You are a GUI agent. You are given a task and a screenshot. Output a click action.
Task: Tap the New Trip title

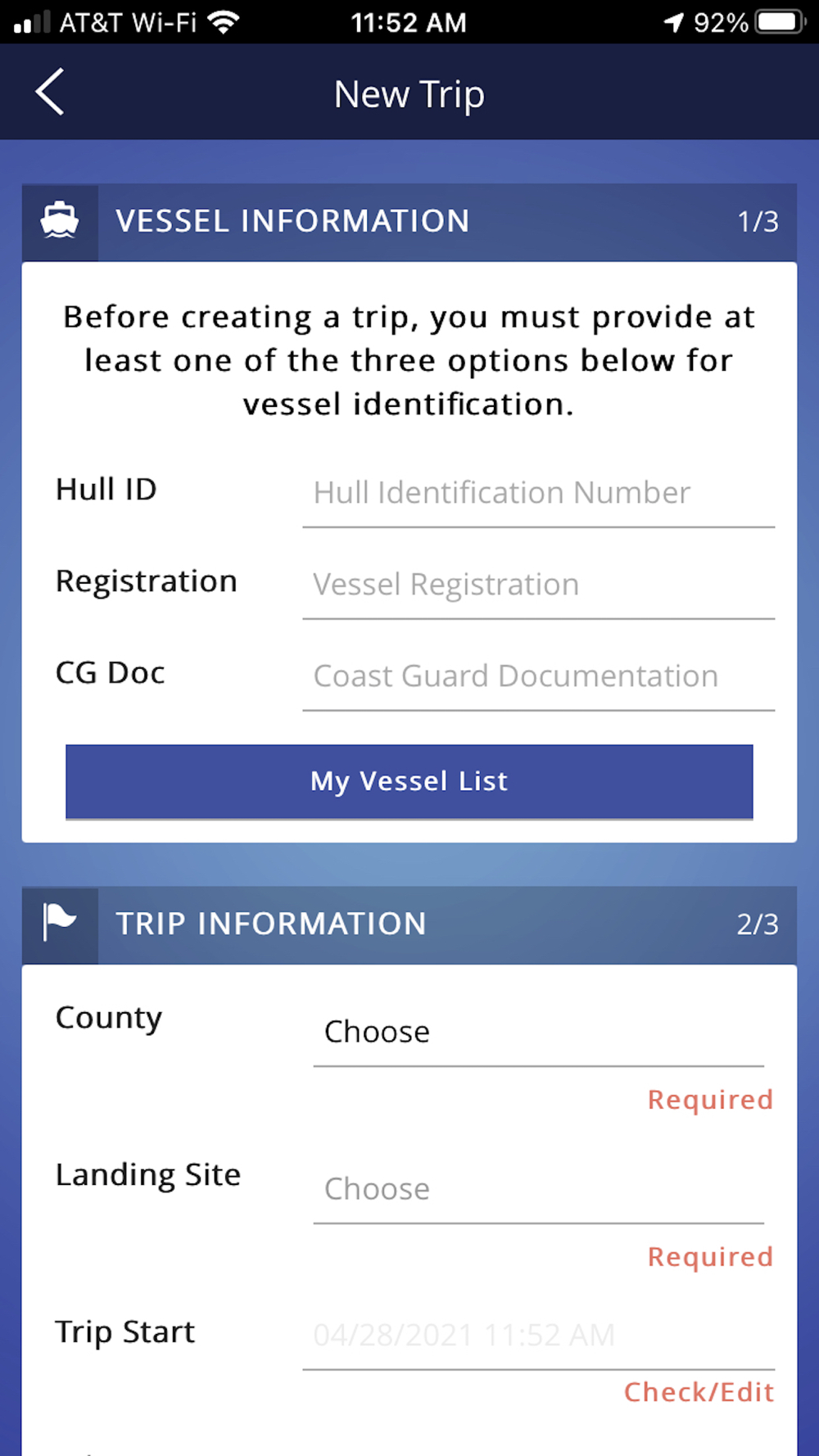pos(409,94)
